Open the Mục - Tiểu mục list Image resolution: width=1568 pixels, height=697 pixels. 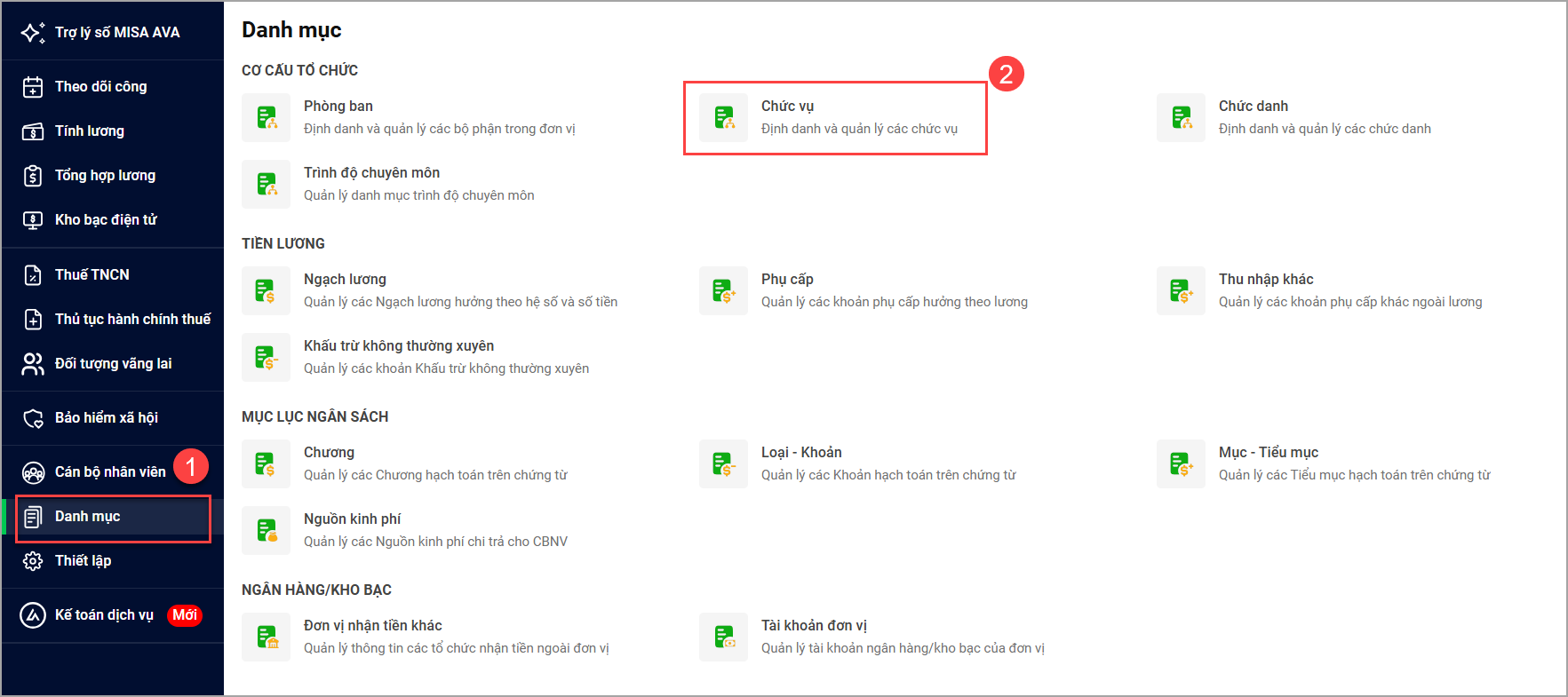click(x=1268, y=453)
